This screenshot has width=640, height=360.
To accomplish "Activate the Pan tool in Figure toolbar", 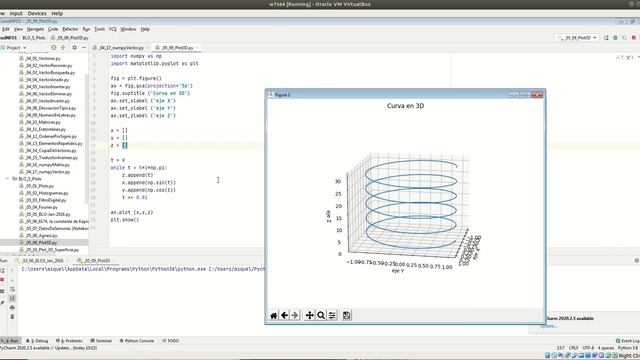I will coord(310,315).
